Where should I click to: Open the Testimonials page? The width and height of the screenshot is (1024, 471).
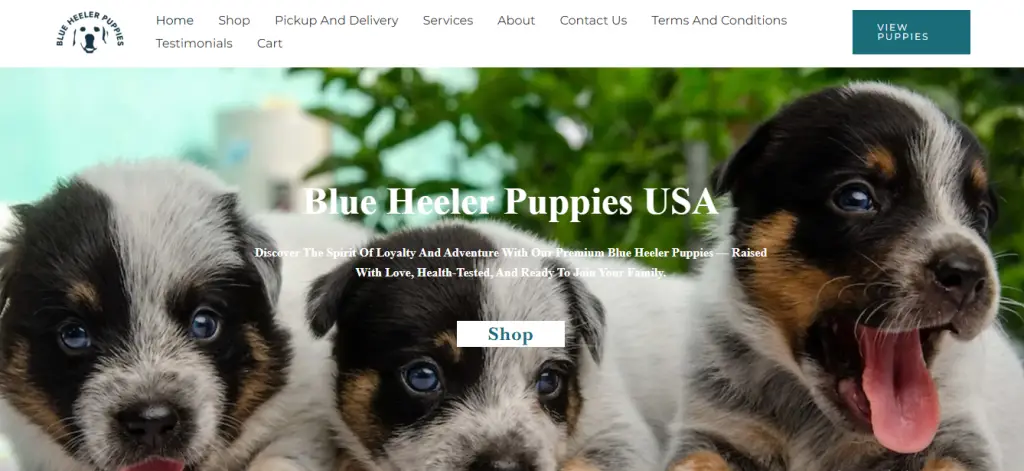(x=194, y=43)
